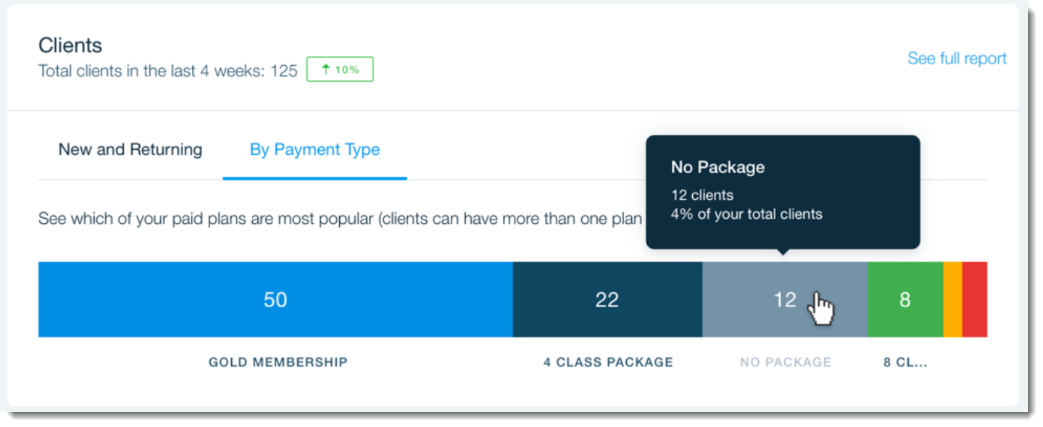Select the 4 CLASS PACKAGE label
The image size is (1043, 427).
pos(608,362)
